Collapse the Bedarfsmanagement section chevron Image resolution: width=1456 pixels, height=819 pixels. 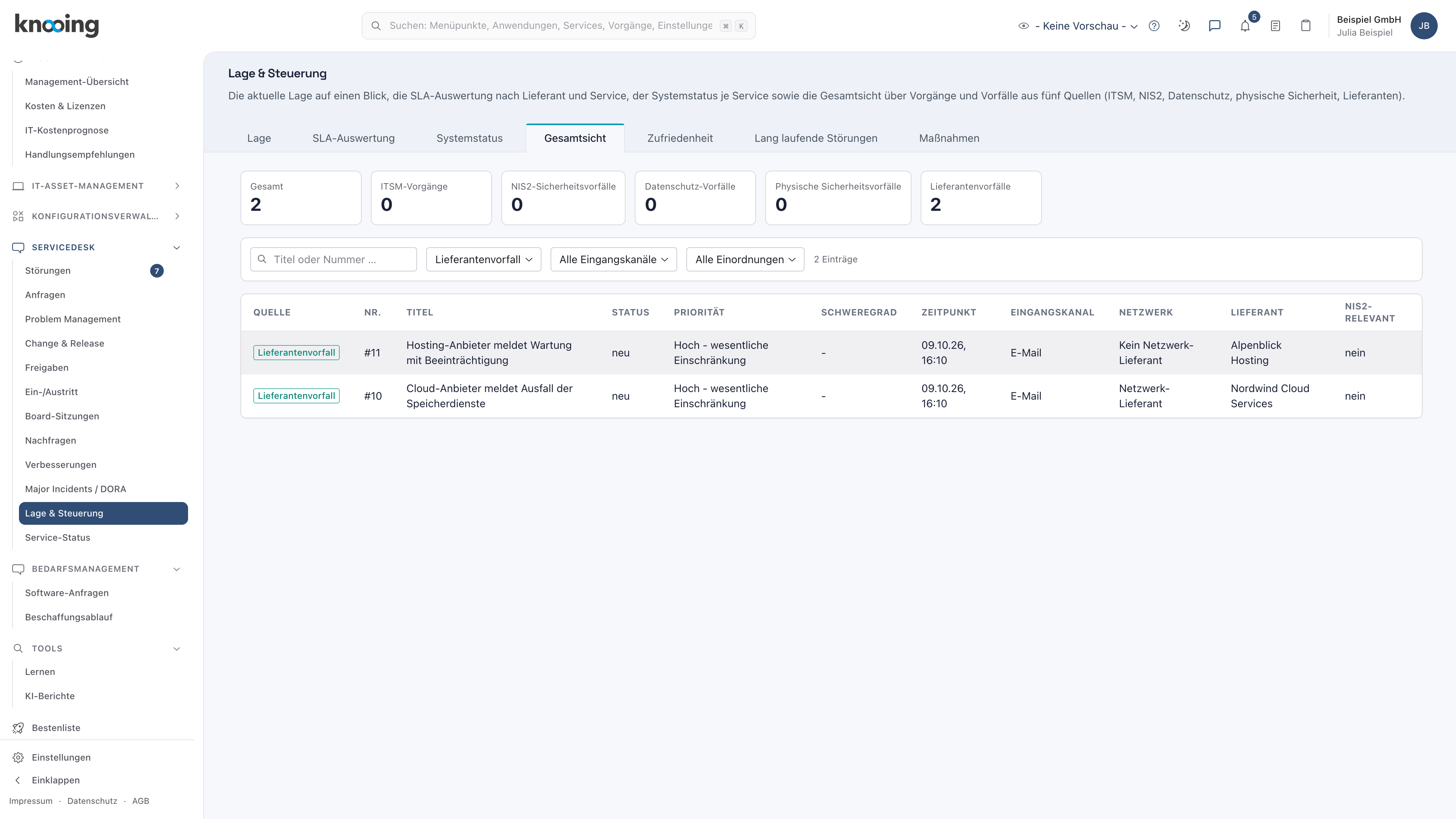coord(177,569)
